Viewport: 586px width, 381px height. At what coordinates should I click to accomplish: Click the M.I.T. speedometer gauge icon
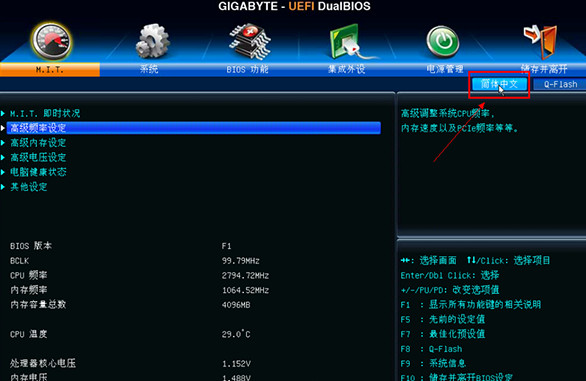point(51,42)
